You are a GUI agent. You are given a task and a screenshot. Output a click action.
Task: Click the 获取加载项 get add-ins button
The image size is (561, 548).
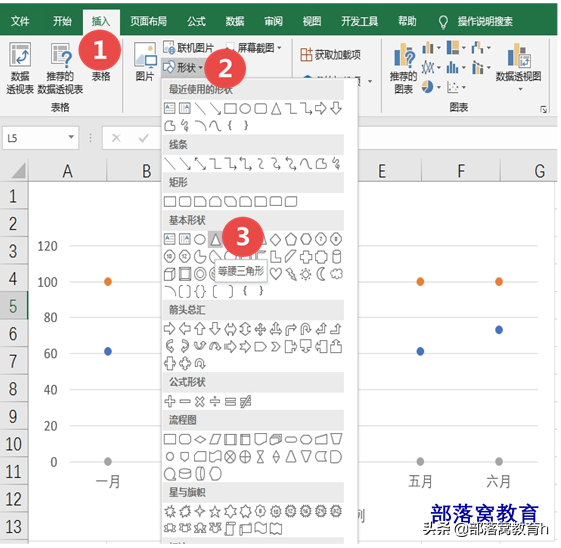(x=330, y=55)
